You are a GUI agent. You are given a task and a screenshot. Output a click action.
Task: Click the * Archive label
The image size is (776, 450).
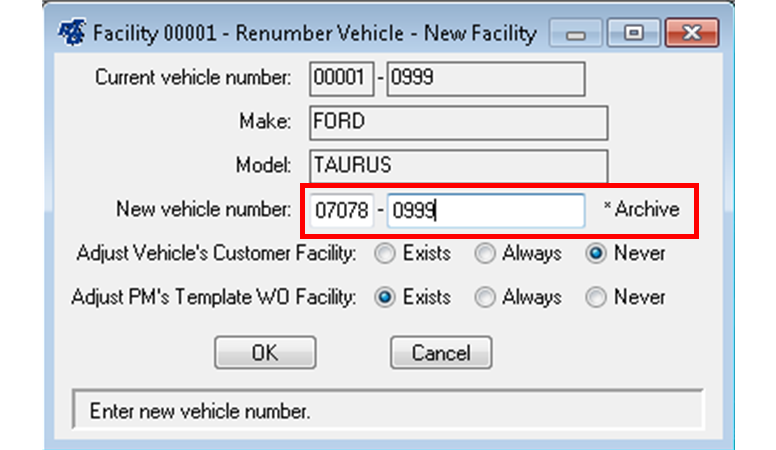(641, 210)
